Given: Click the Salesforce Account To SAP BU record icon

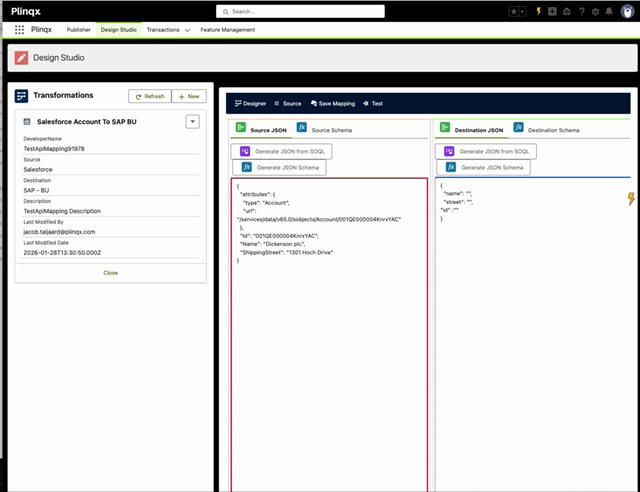Looking at the screenshot, I should 27,122.
